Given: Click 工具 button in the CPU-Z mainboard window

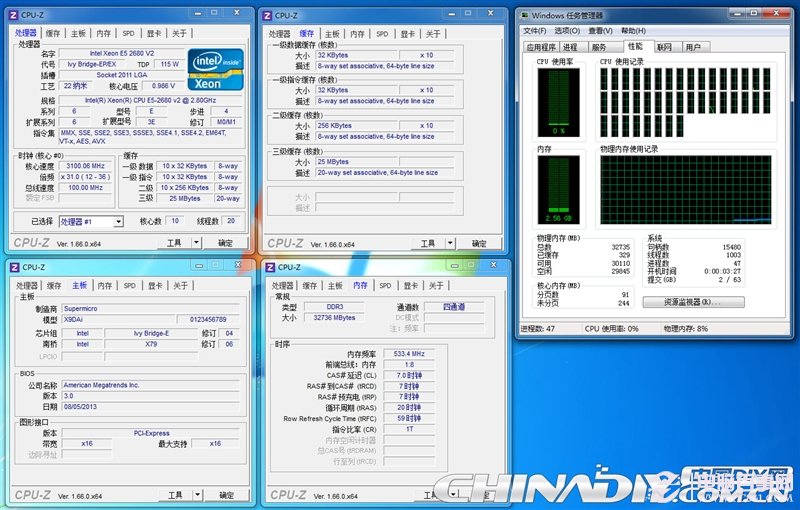Looking at the screenshot, I should click(175, 495).
